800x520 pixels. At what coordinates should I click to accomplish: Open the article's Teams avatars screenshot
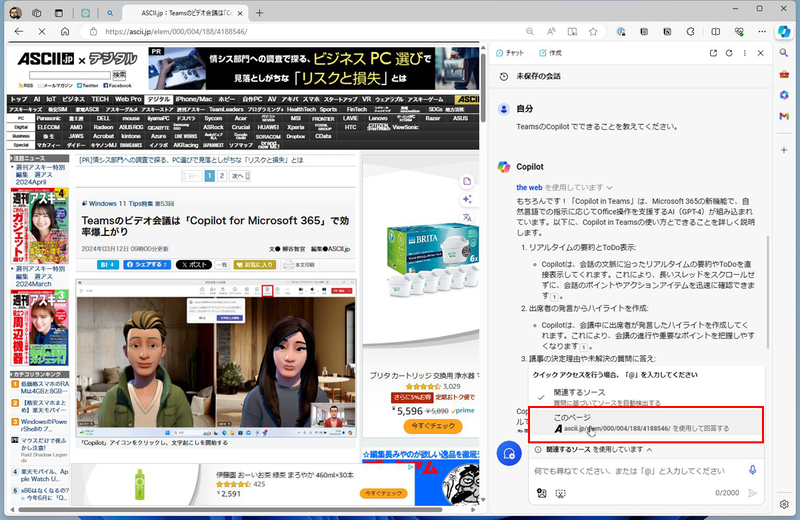[216, 358]
